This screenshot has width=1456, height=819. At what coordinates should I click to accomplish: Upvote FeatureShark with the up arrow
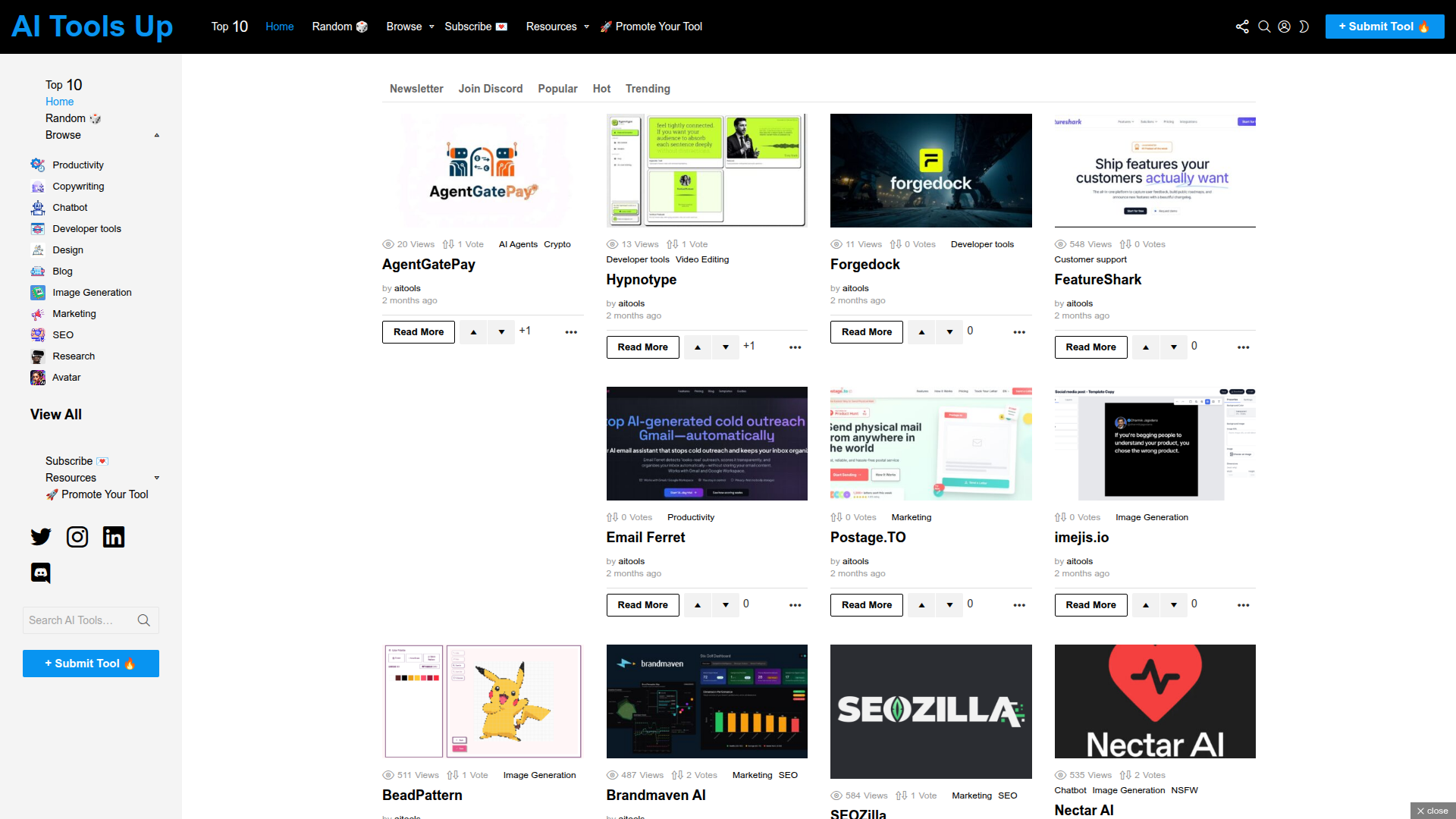coord(1146,347)
